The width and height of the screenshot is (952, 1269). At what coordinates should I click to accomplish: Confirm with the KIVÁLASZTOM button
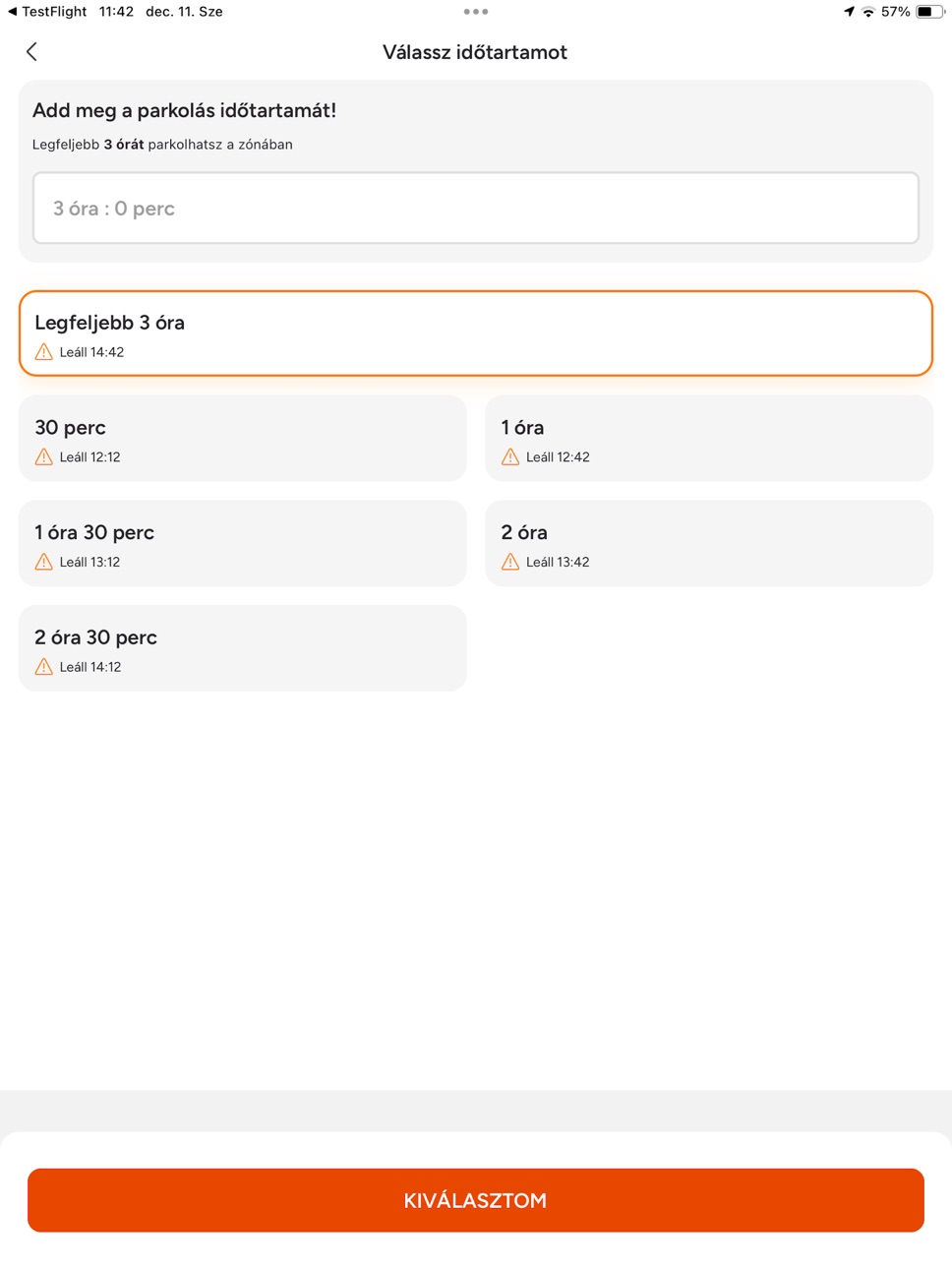click(x=476, y=1200)
